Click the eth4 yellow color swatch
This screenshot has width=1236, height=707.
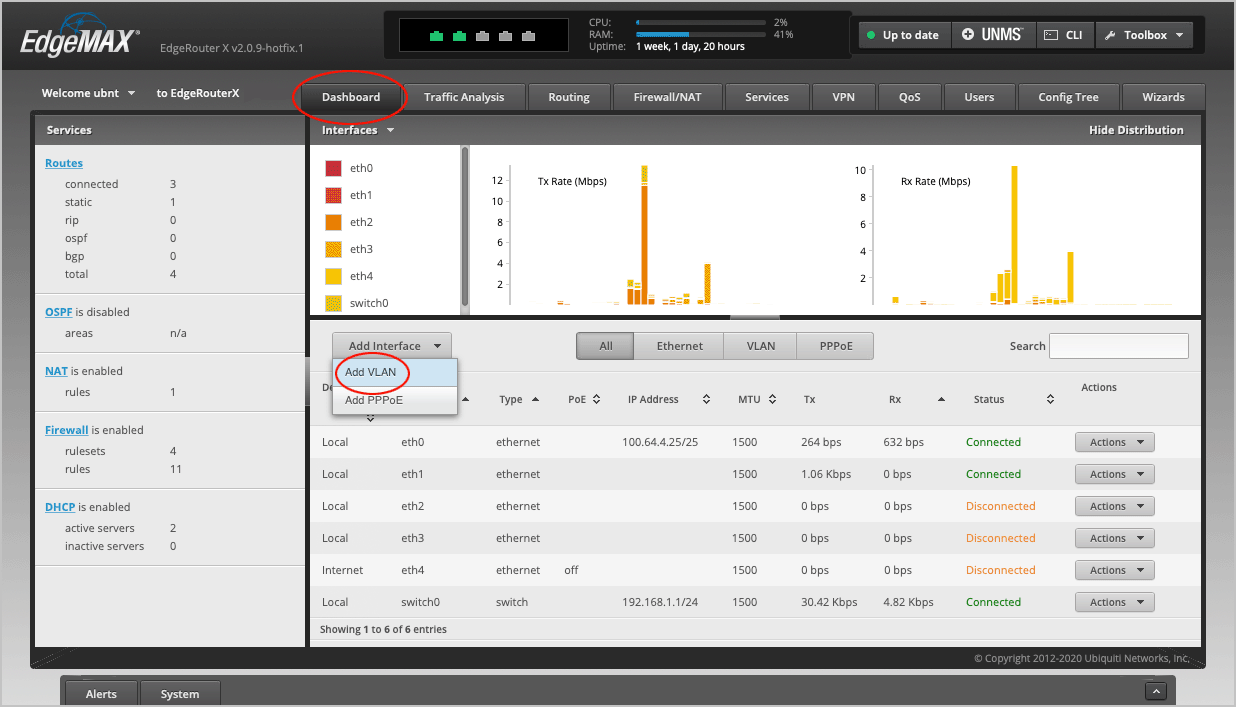point(334,276)
